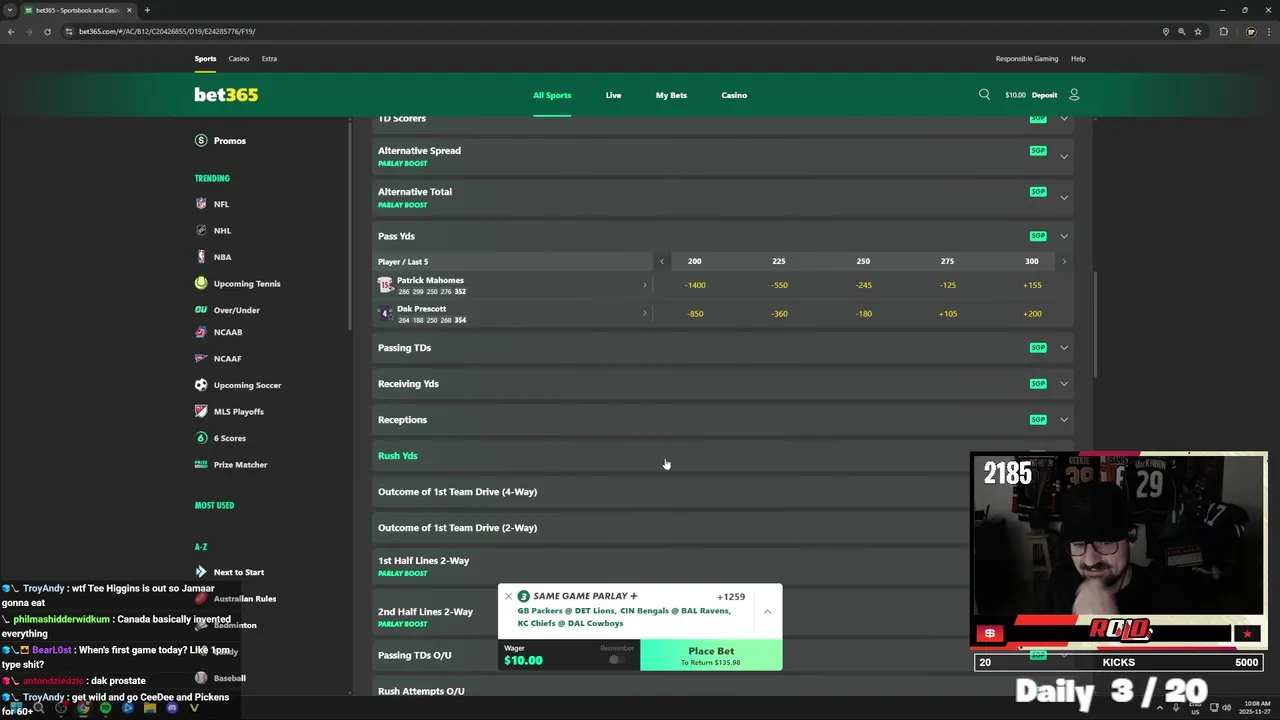The height and width of the screenshot is (720, 1280).
Task: Expand Patrick Mahomes player details arrow
Action: click(644, 285)
